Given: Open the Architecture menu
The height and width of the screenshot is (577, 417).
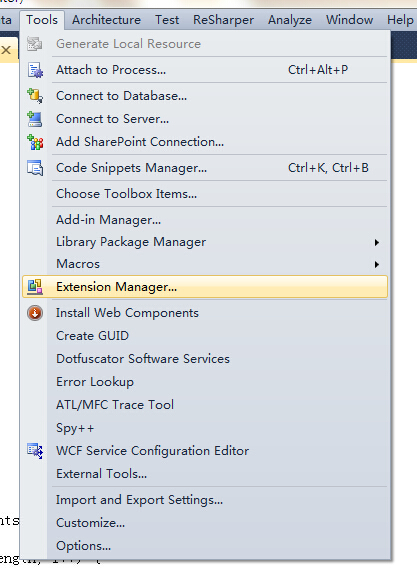Looking at the screenshot, I should (106, 20).
